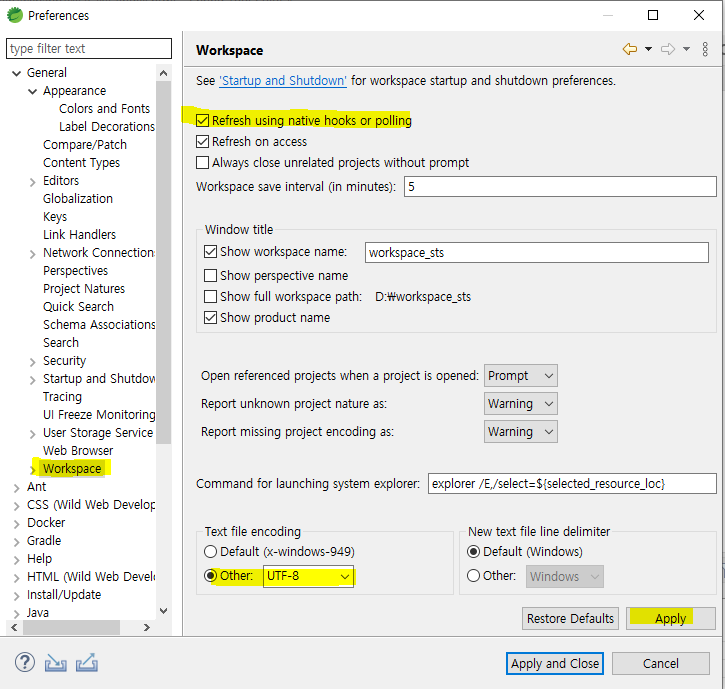The image size is (725, 689).
Task: Open the 'Startup and Shutdown' link
Action: 283,80
